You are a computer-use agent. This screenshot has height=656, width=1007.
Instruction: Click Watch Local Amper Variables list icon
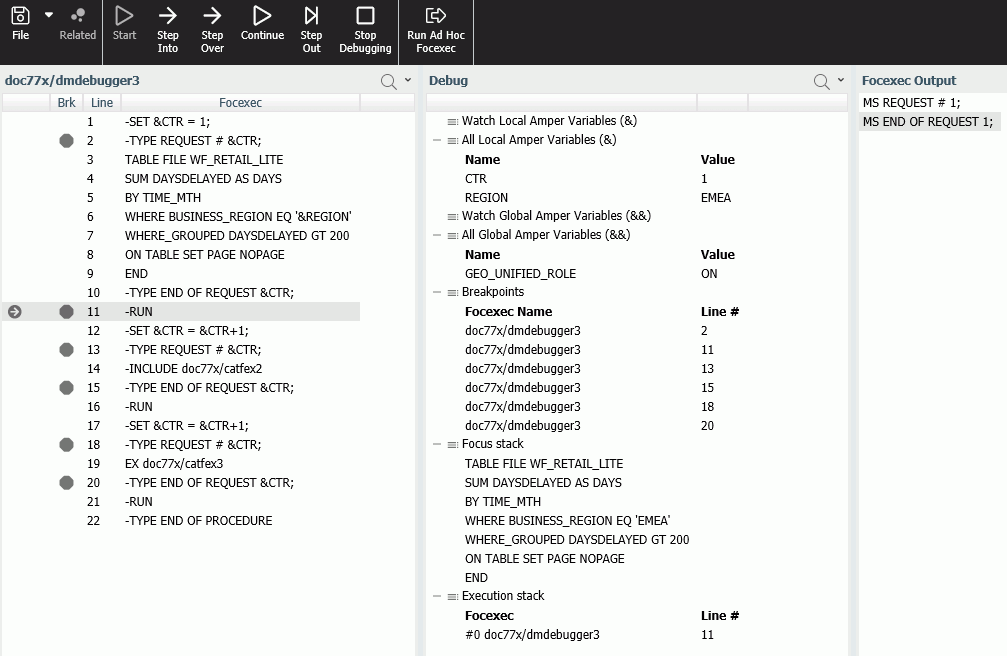453,121
